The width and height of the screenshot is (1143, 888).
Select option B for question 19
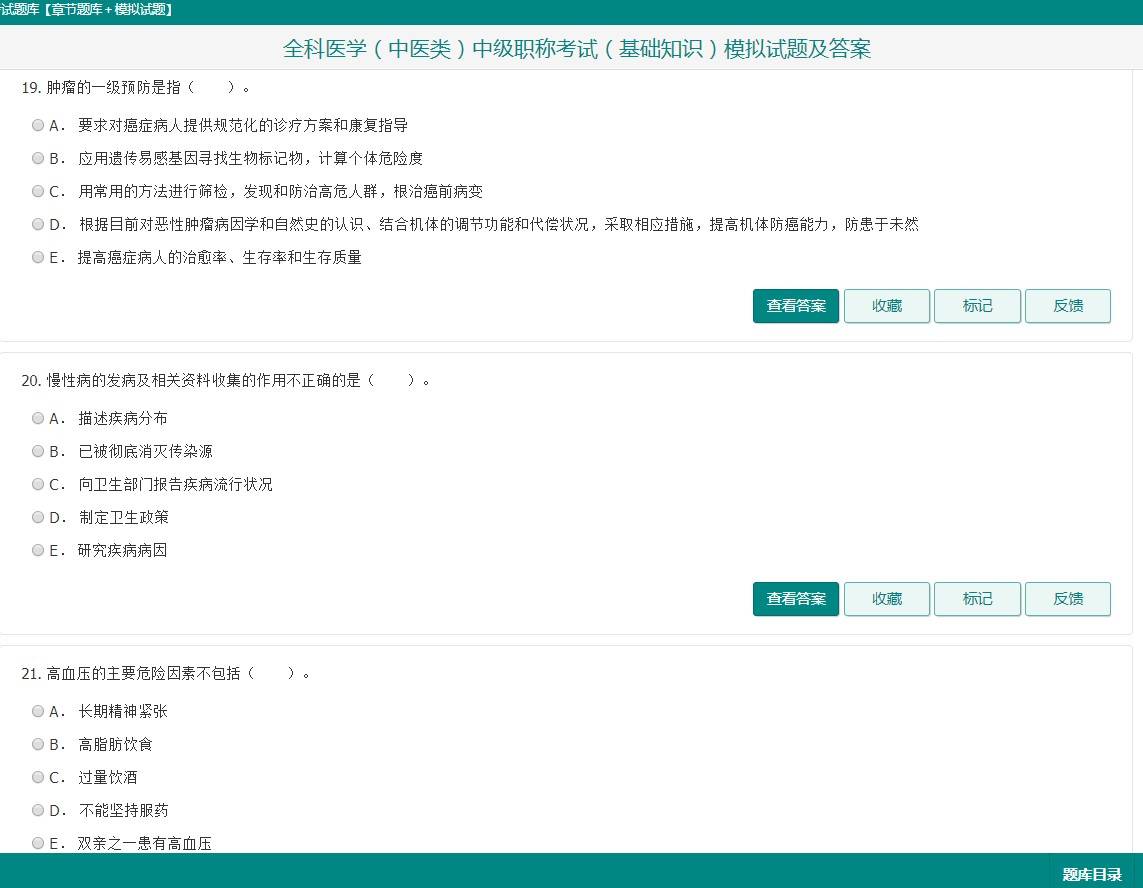38,158
